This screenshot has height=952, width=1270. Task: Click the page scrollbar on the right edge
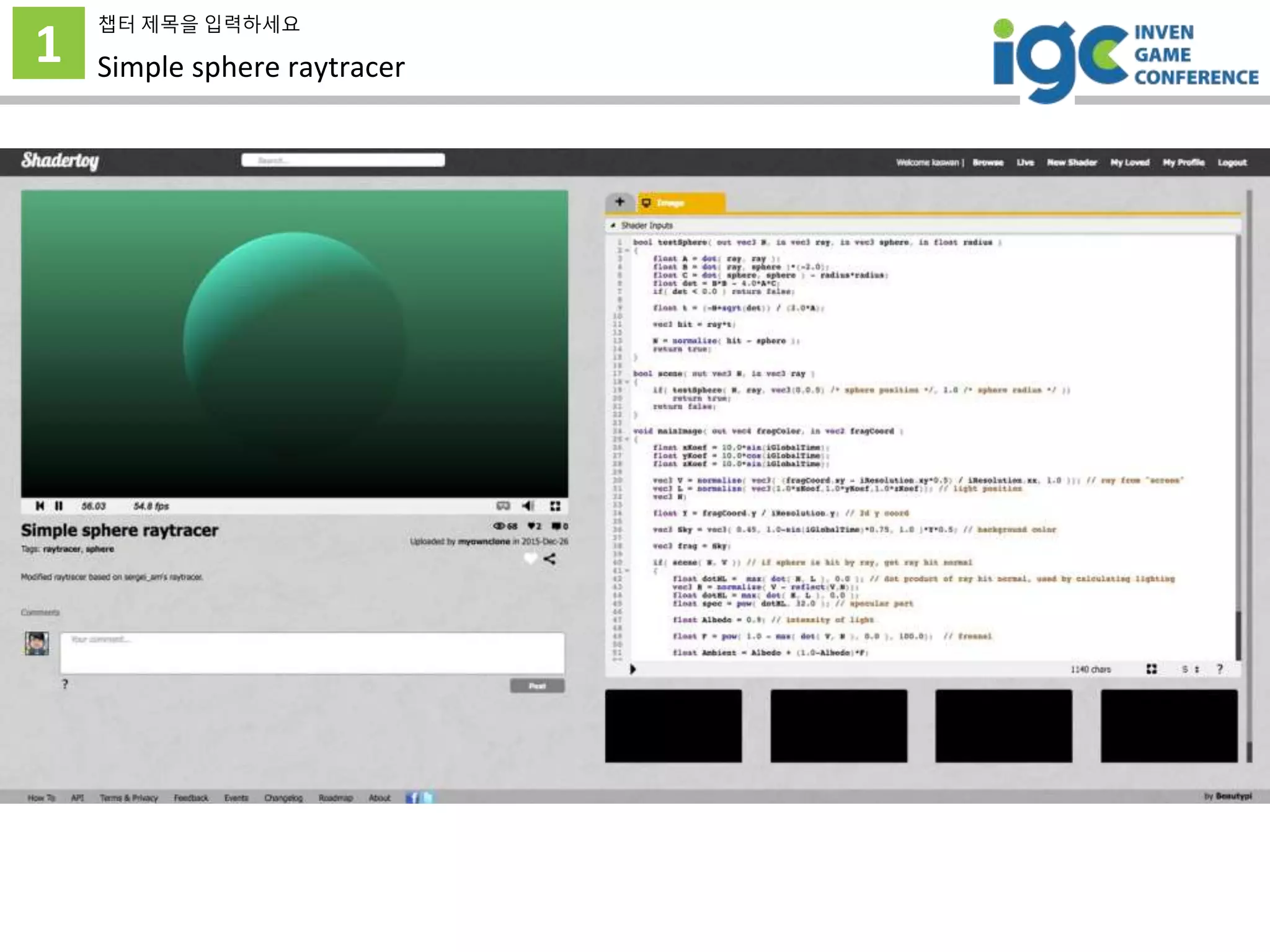coord(1249,475)
